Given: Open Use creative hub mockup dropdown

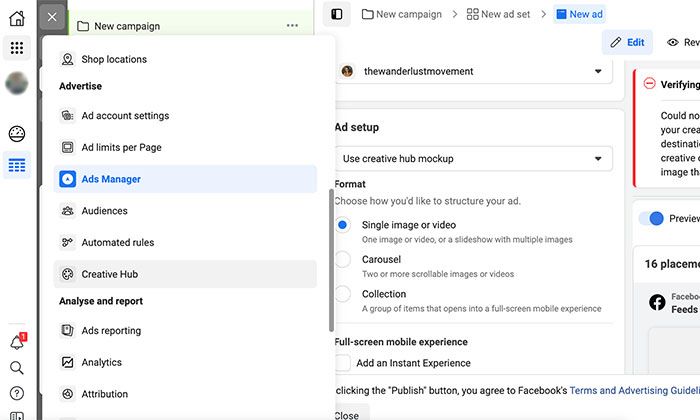Looking at the screenshot, I should (x=474, y=159).
